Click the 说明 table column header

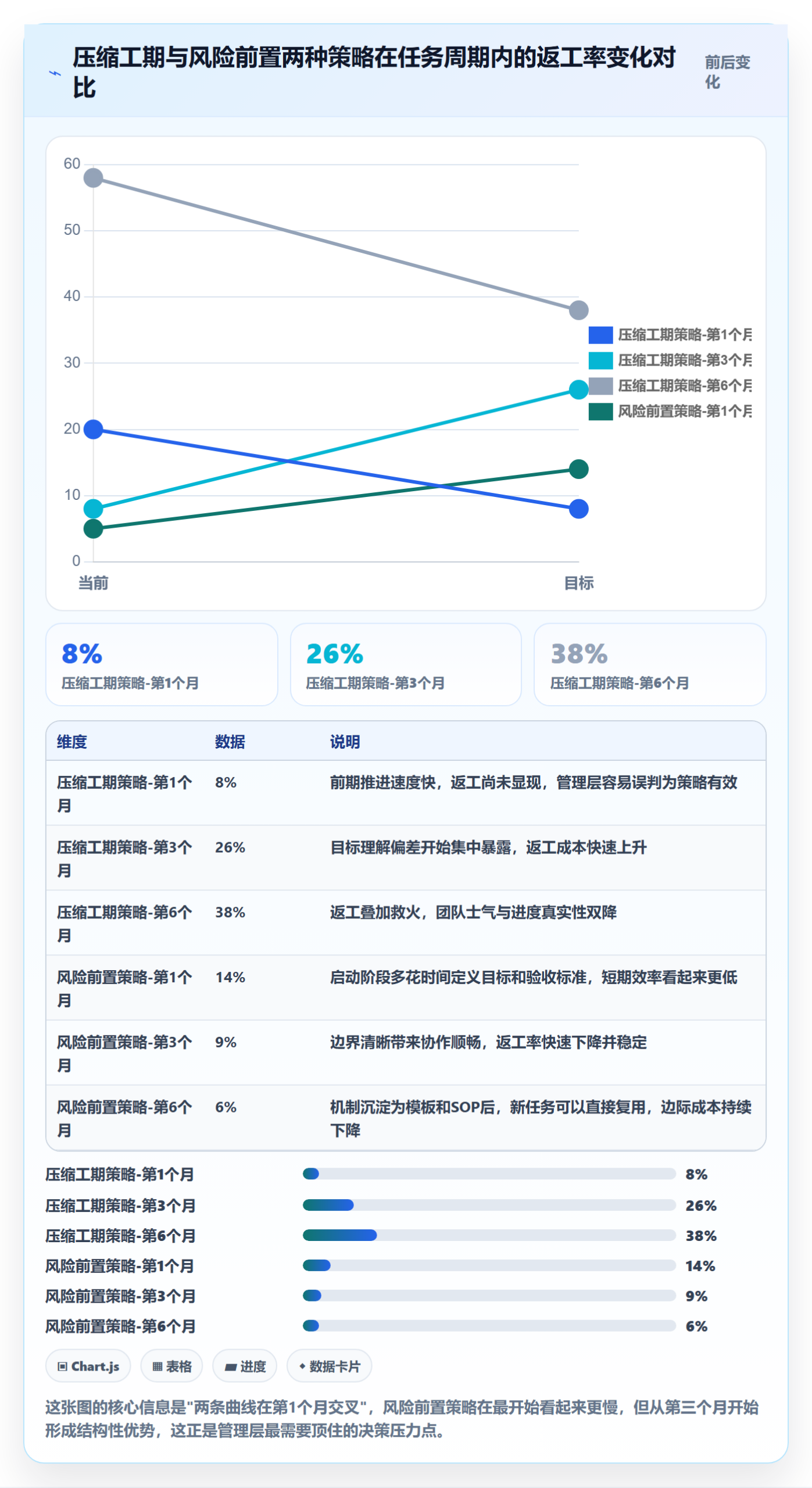345,742
